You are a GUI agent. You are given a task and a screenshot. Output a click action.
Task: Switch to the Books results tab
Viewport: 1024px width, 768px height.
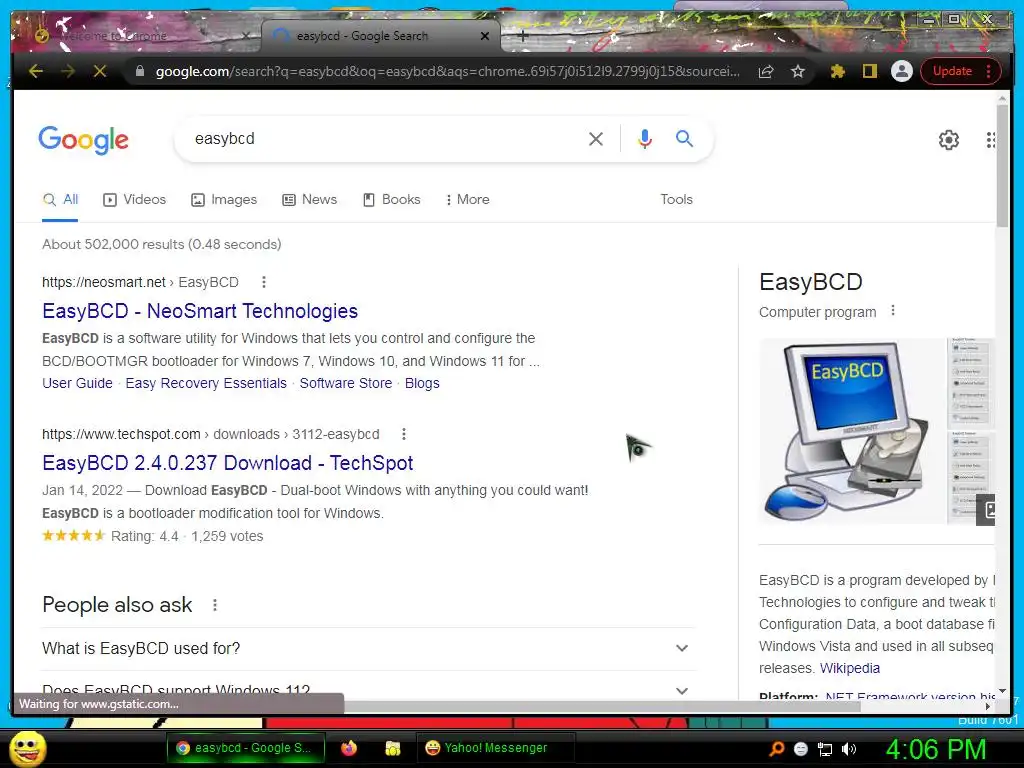(392, 200)
